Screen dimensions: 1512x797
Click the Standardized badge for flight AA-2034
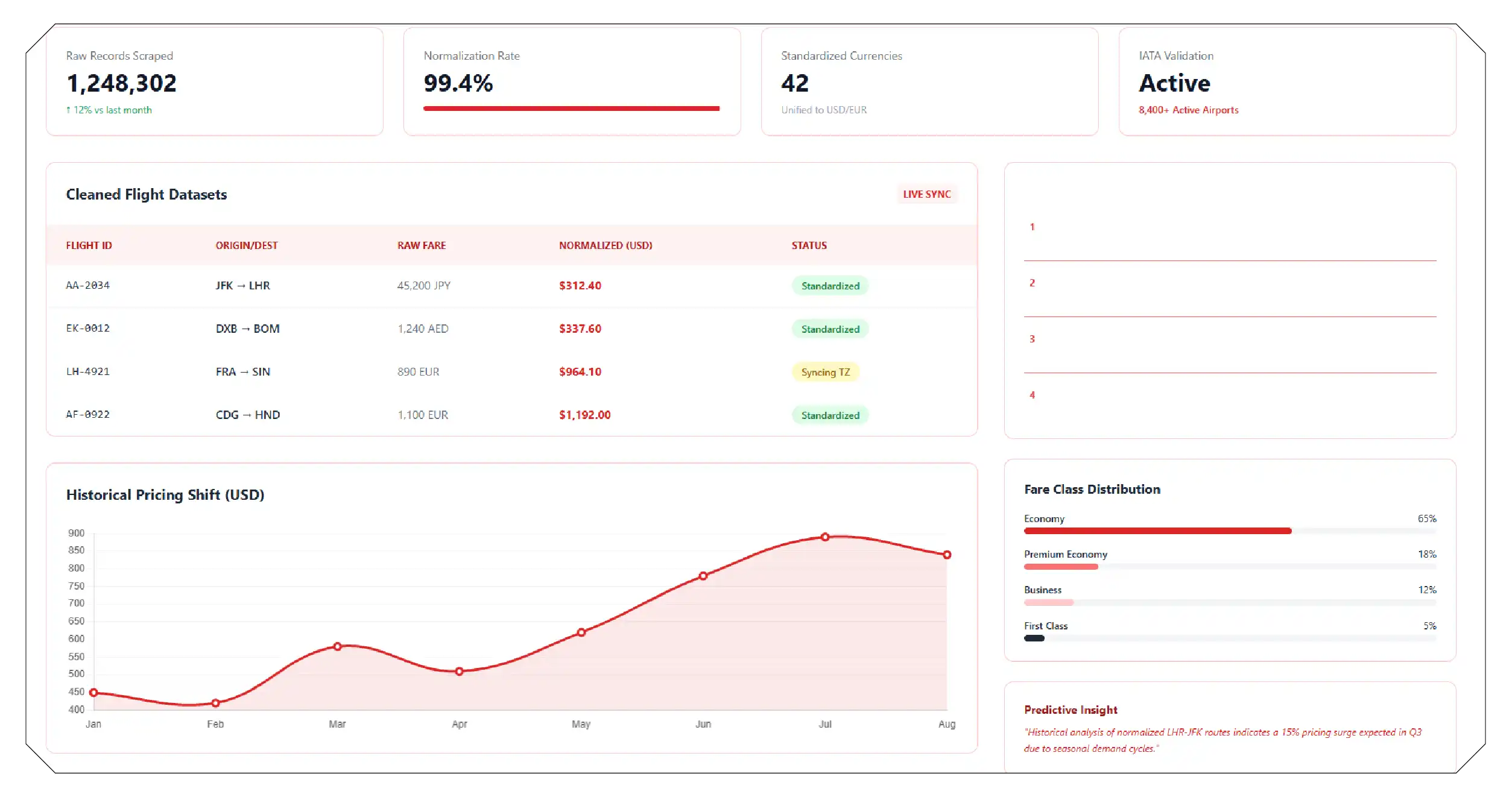click(x=830, y=286)
